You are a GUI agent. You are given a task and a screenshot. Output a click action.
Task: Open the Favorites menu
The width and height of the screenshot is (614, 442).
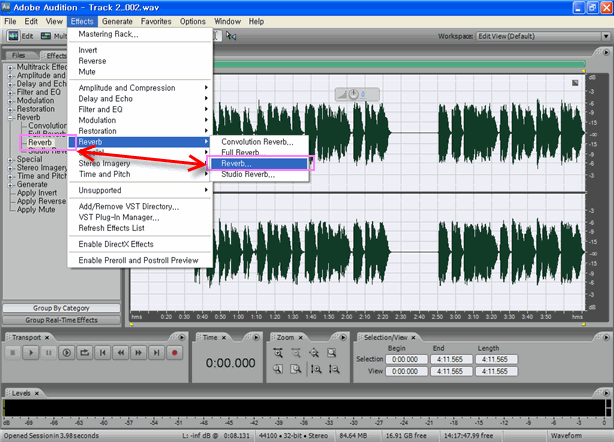[156, 22]
